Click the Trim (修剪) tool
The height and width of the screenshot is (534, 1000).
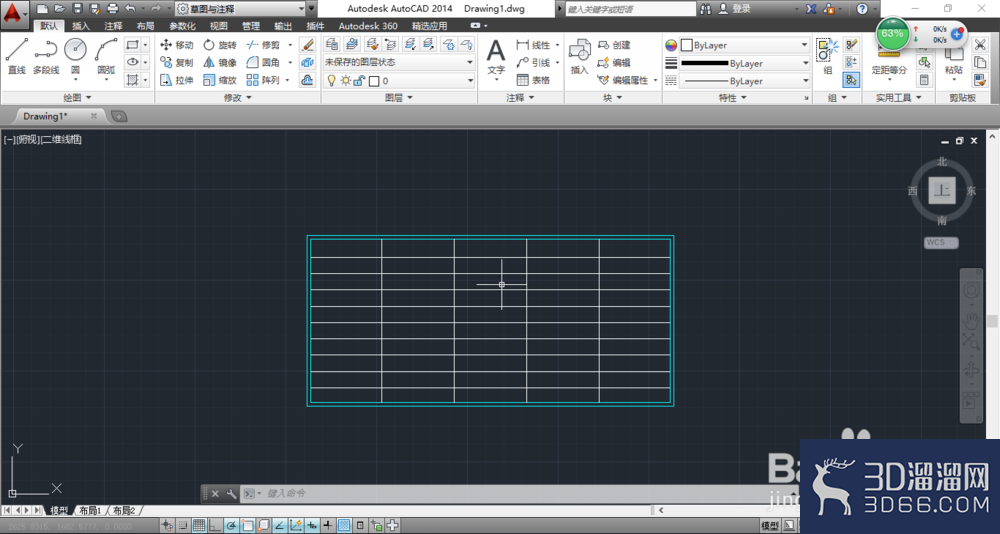tap(263, 45)
